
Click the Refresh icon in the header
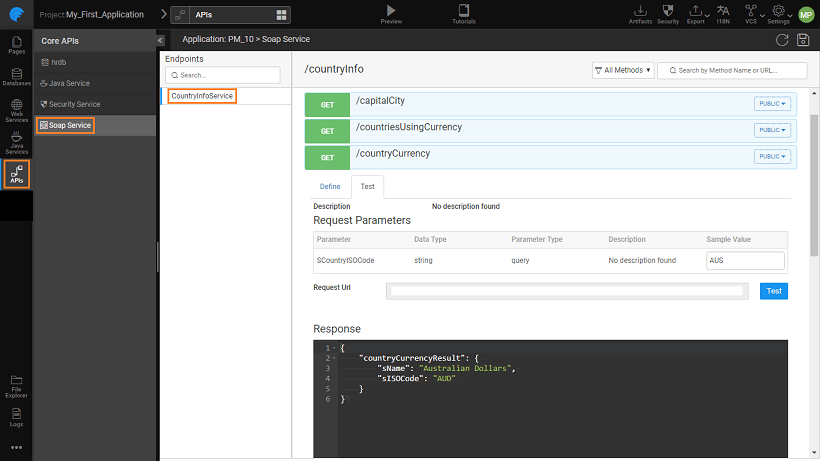click(782, 39)
